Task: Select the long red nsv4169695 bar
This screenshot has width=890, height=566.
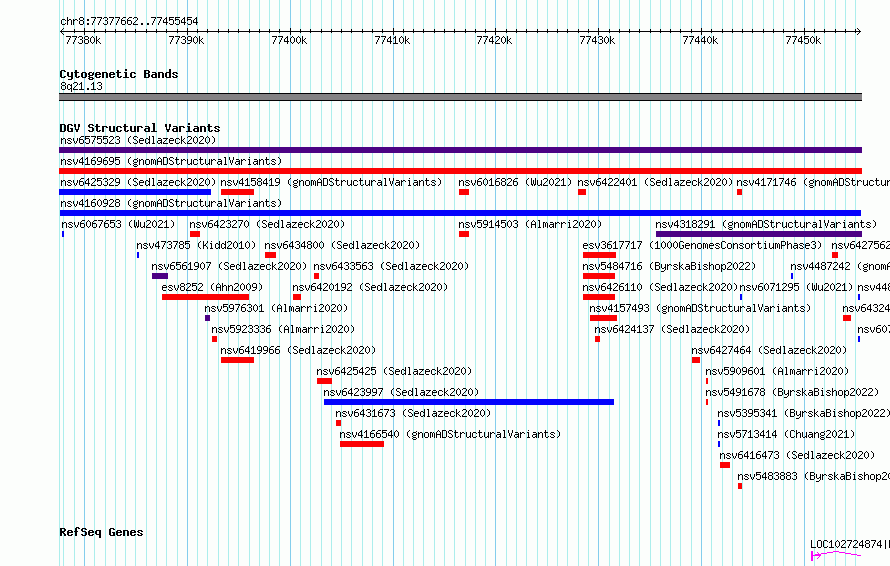Action: (x=460, y=171)
